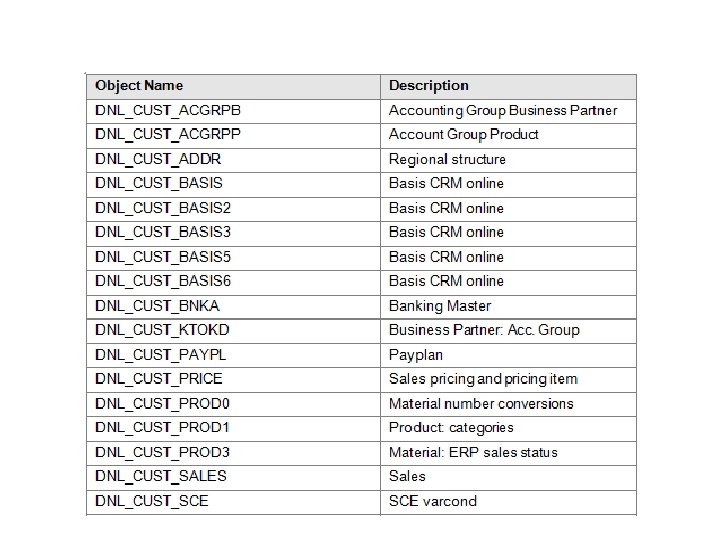The width and height of the screenshot is (720, 540).
Task: Select the DNL_CUST_BASIS3 cell
Action: (163, 232)
